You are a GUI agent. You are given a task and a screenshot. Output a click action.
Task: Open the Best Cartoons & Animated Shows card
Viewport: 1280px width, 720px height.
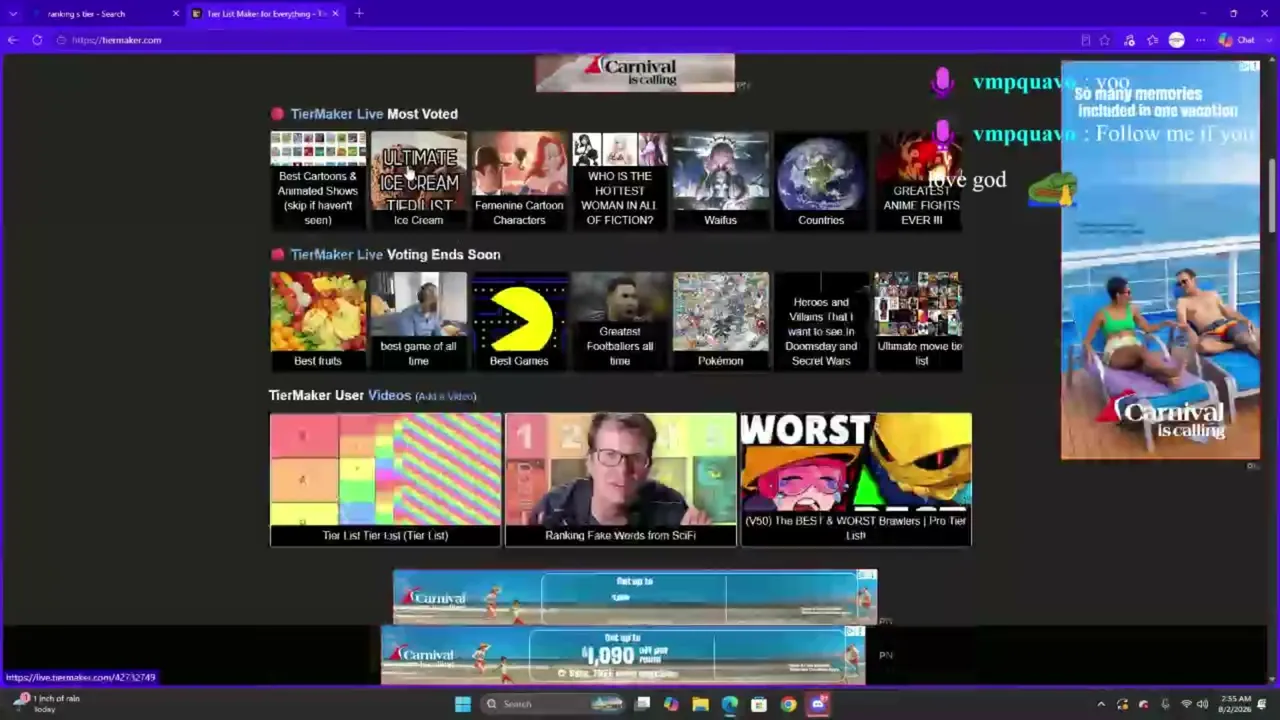pos(318,180)
